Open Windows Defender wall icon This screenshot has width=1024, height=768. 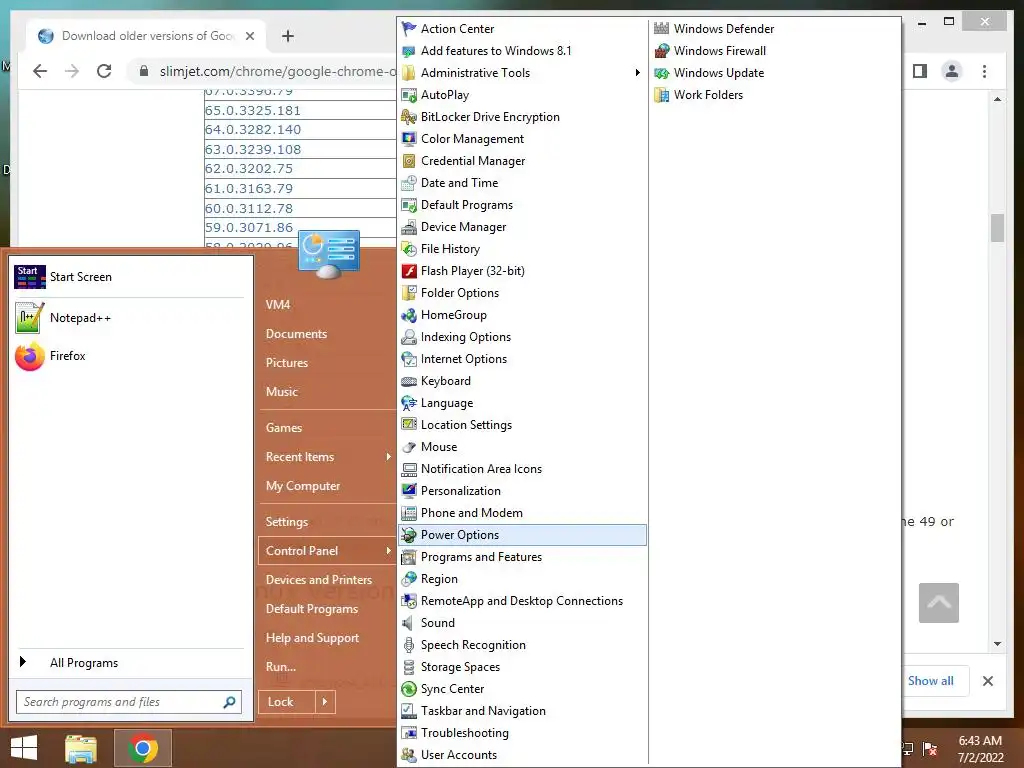[662, 29]
